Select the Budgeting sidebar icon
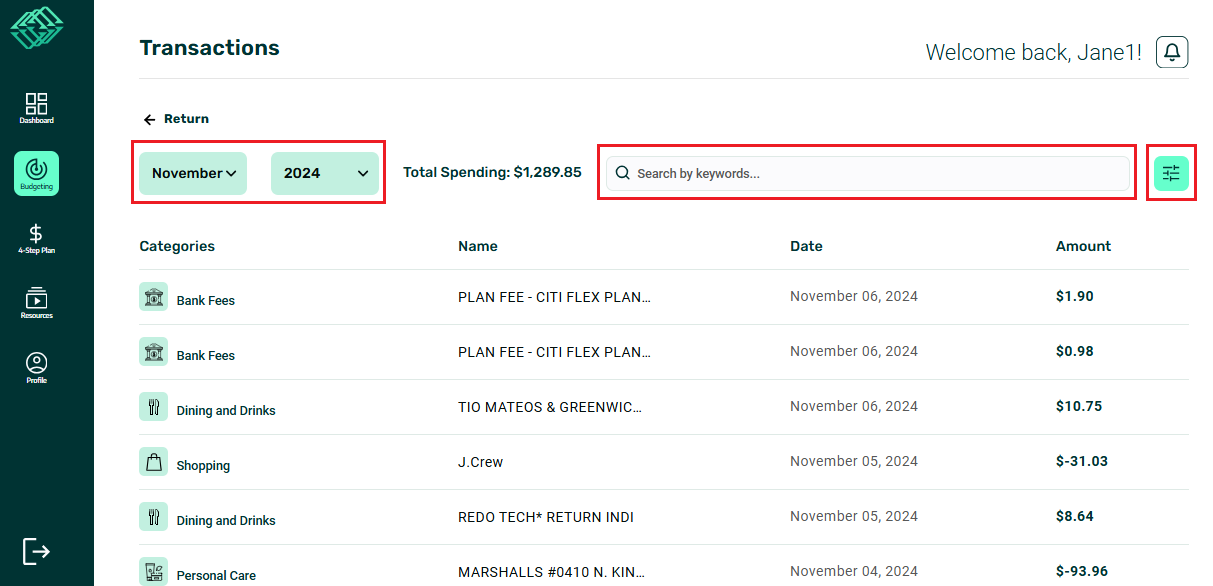Viewport: 1213px width, 586px height. pos(36,173)
